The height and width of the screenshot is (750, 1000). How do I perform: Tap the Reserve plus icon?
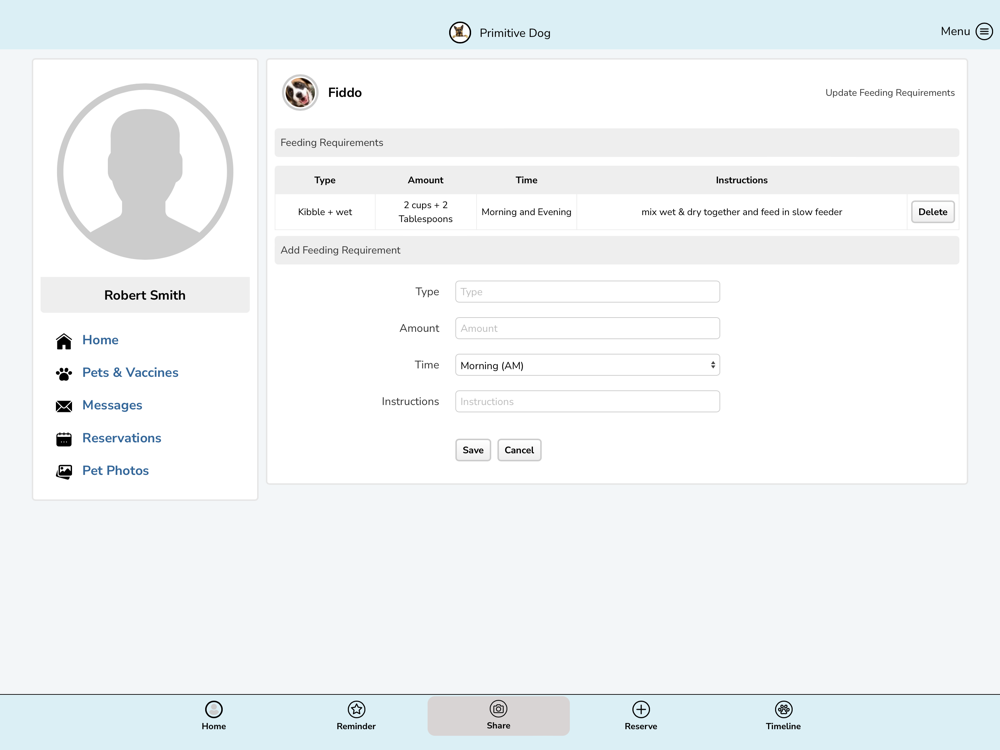coord(641,709)
